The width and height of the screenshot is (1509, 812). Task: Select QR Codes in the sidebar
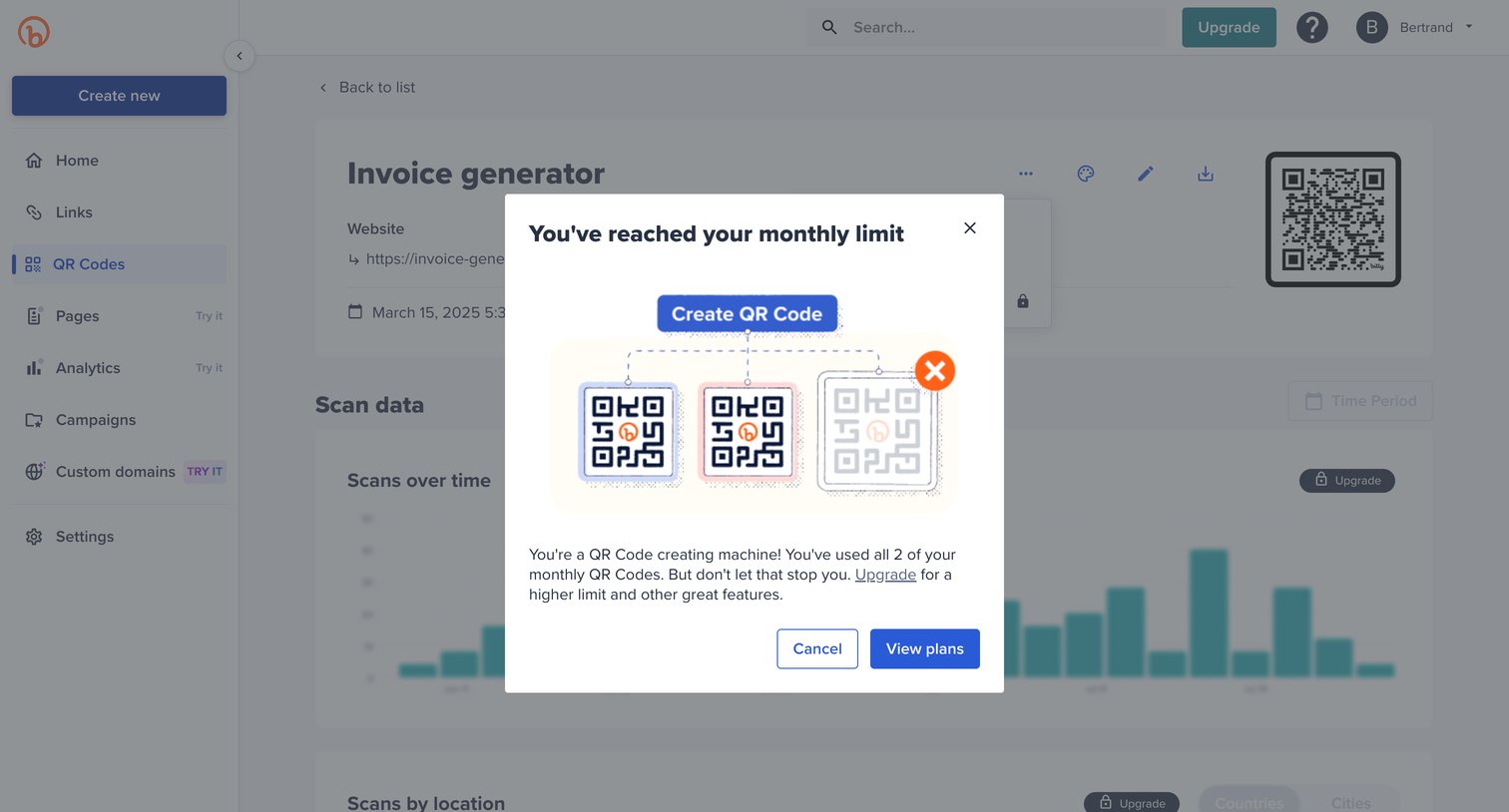tap(119, 264)
